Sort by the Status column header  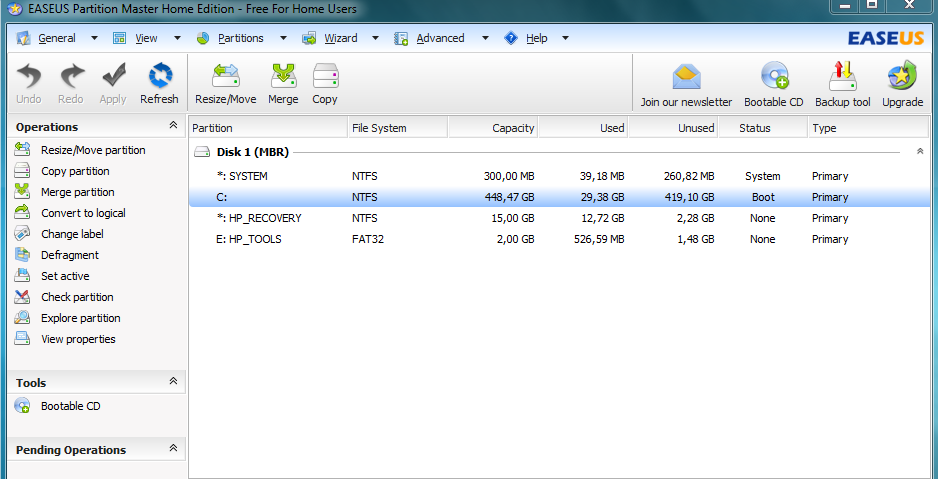click(763, 128)
